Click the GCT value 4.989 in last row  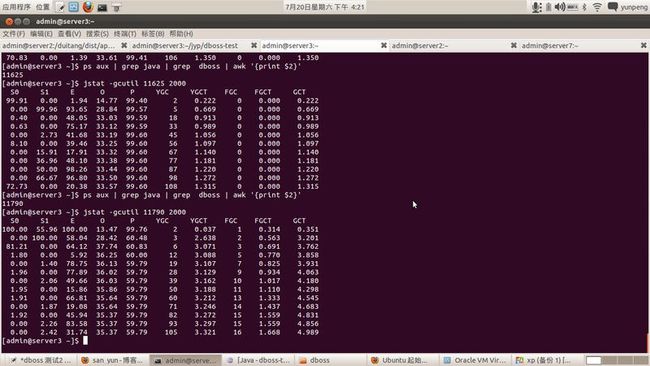(308, 332)
